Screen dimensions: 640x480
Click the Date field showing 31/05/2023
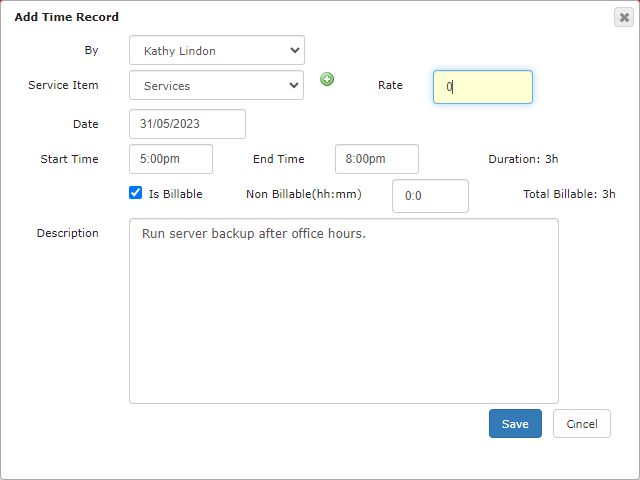(187, 124)
